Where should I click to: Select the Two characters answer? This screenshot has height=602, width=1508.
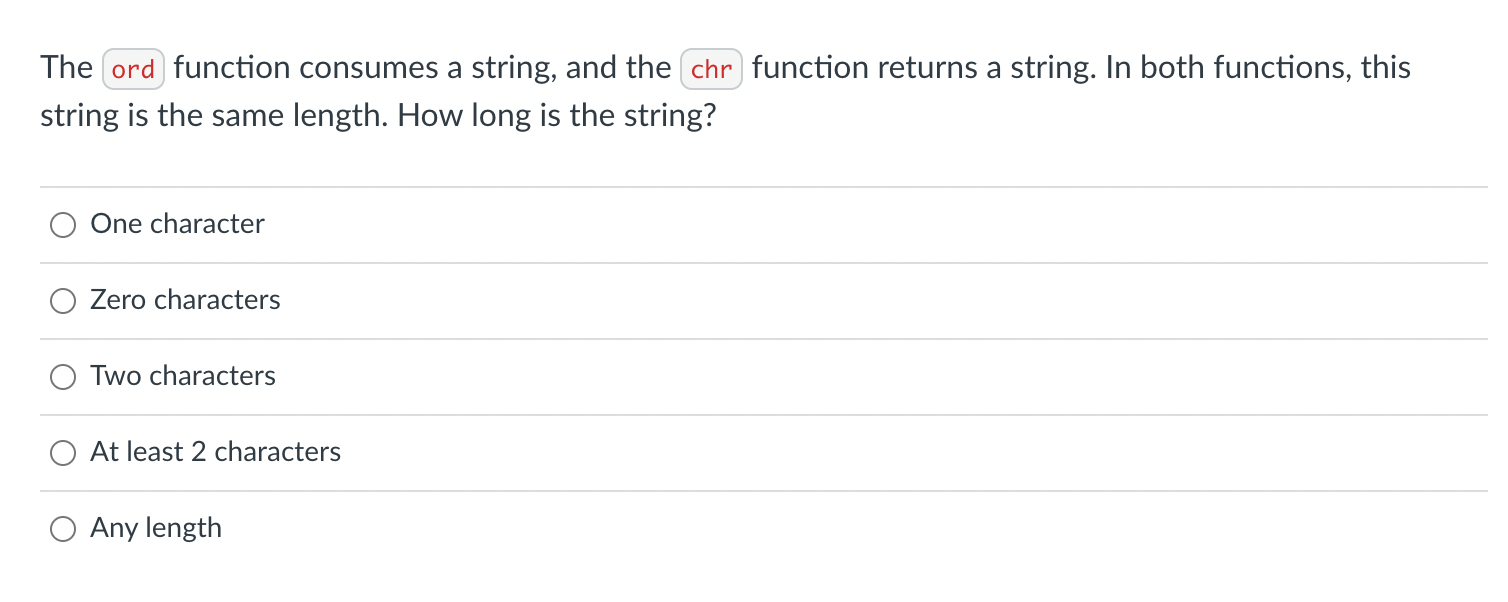pyautogui.click(x=63, y=376)
